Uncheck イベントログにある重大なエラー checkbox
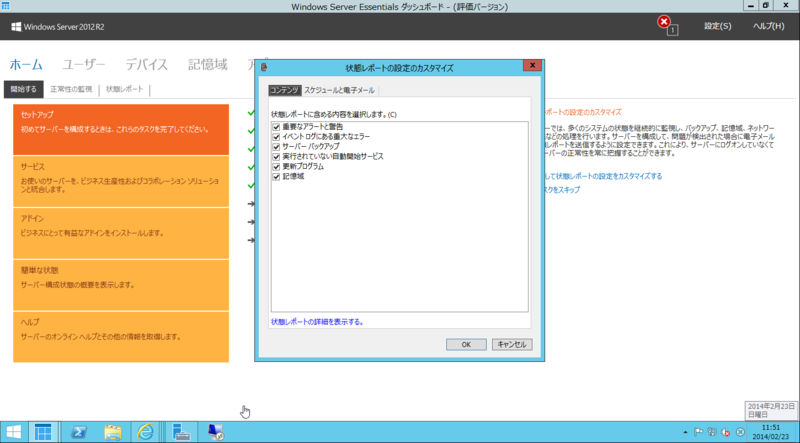This screenshot has width=800, height=443. pos(276,137)
